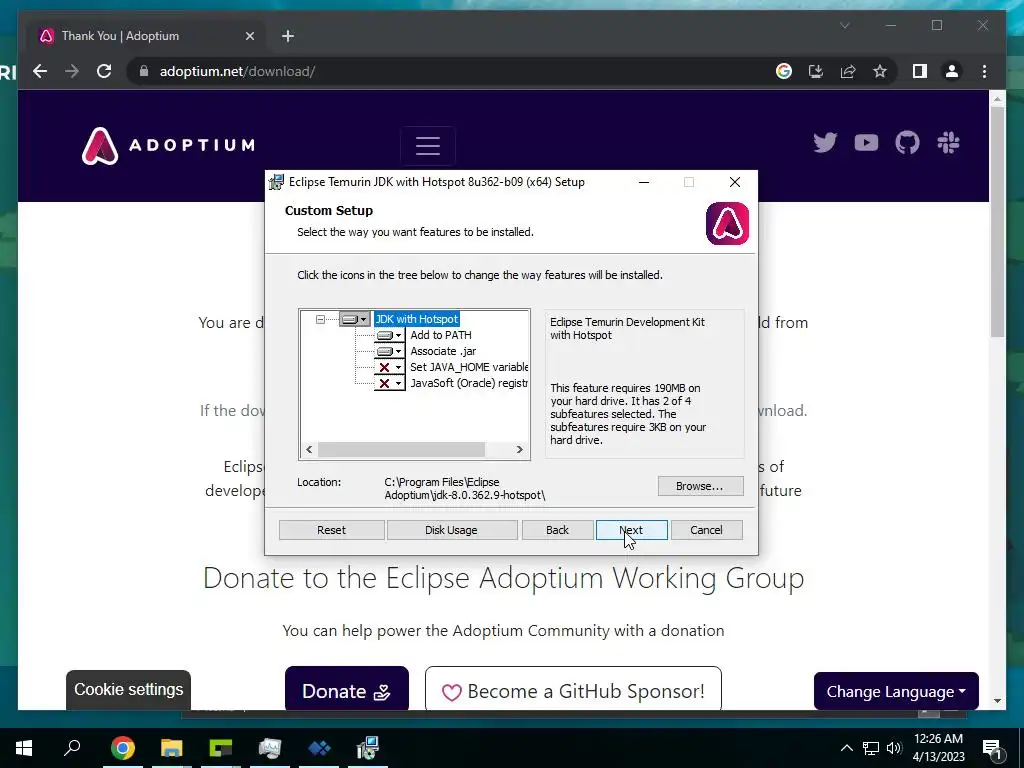Select the Add to PATH tree item
1024x768 pixels.
(x=441, y=335)
